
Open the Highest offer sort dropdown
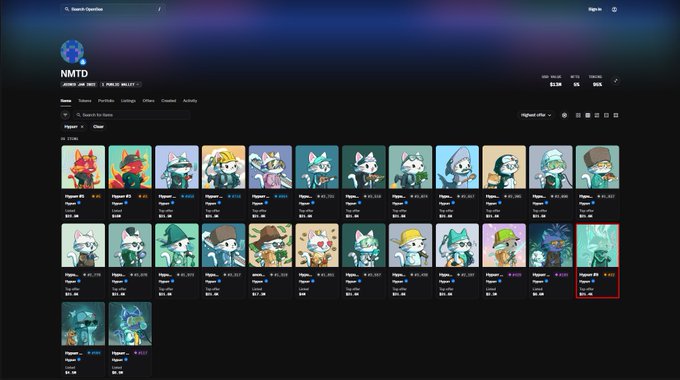click(536, 115)
